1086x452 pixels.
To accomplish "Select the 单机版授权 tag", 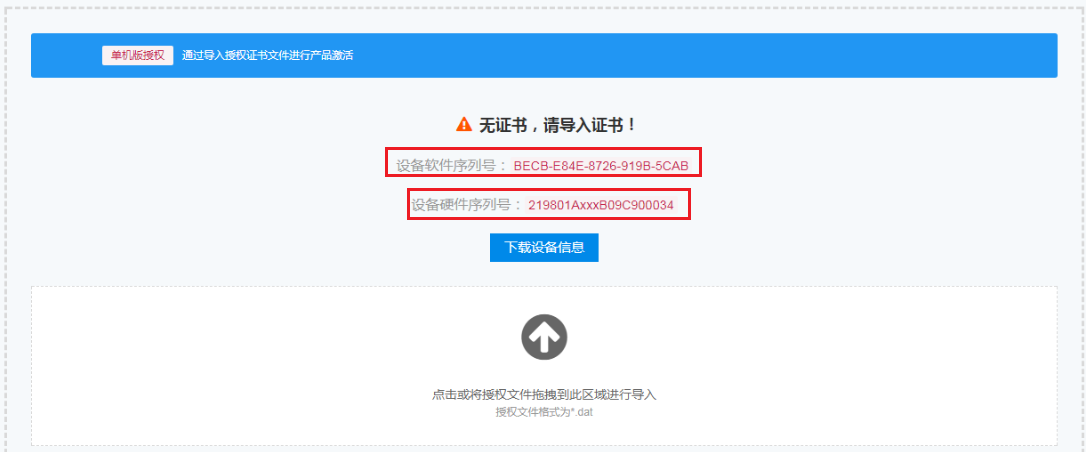I will point(138,55).
